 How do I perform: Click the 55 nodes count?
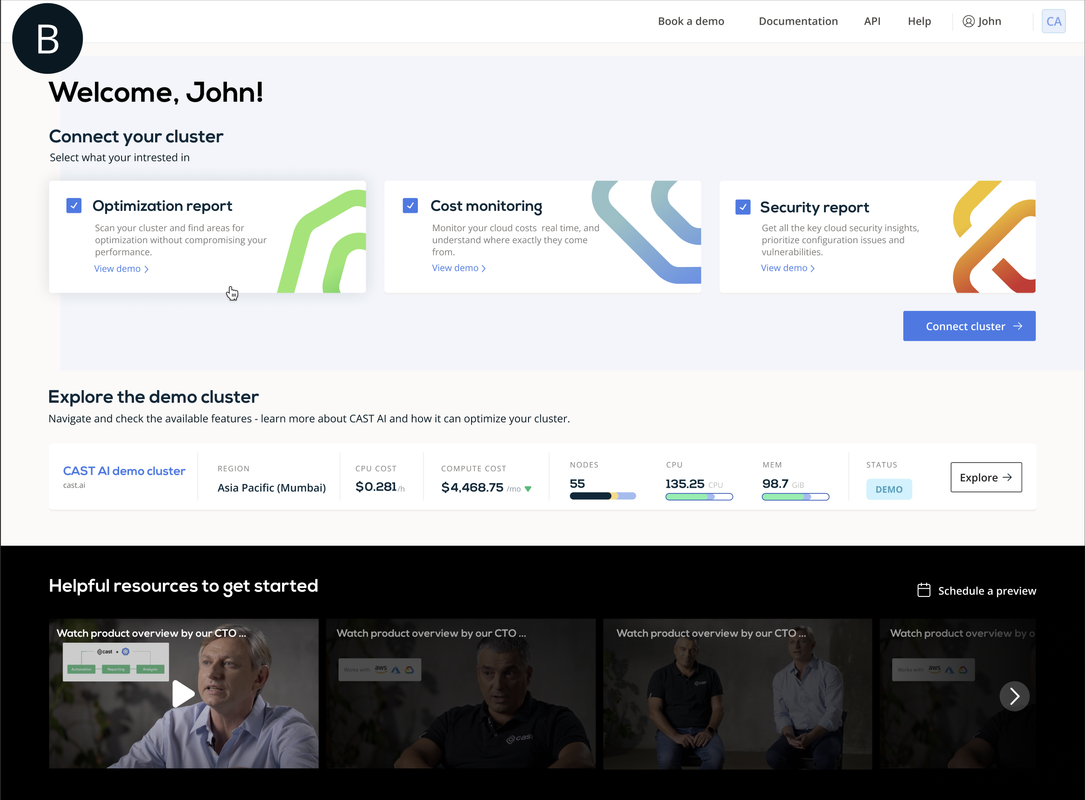pos(577,484)
